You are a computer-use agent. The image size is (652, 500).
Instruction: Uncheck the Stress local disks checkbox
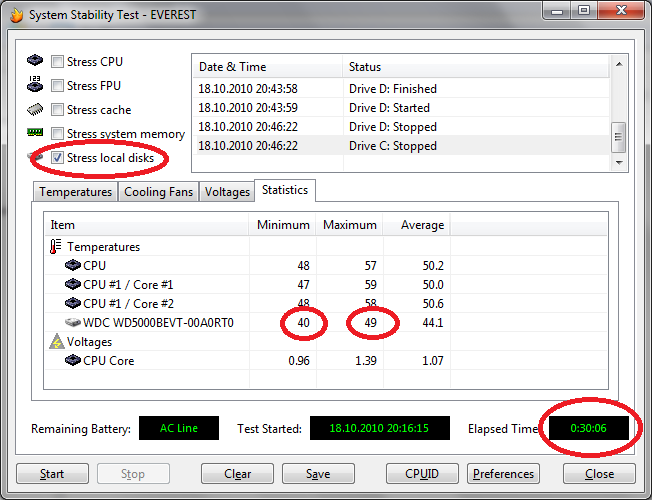(x=57, y=158)
